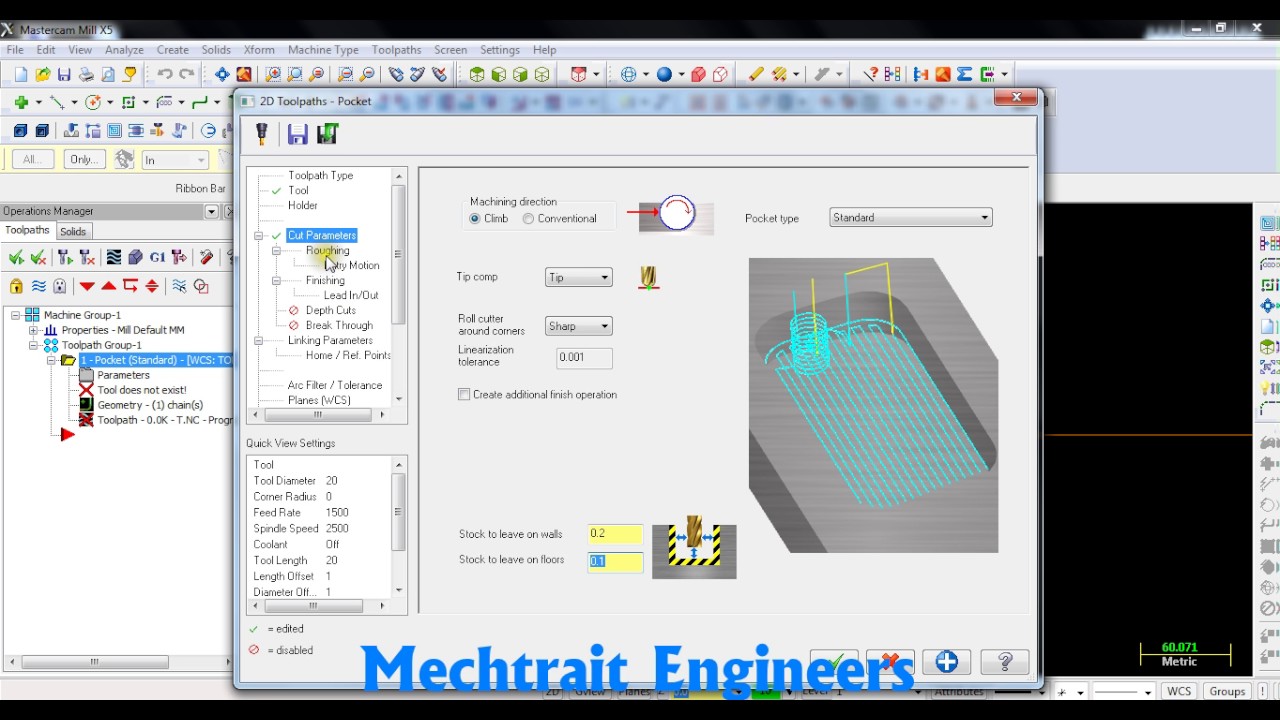Click Analyze question-mark arrow toolbar icon
The image size is (1280, 720).
(x=870, y=74)
